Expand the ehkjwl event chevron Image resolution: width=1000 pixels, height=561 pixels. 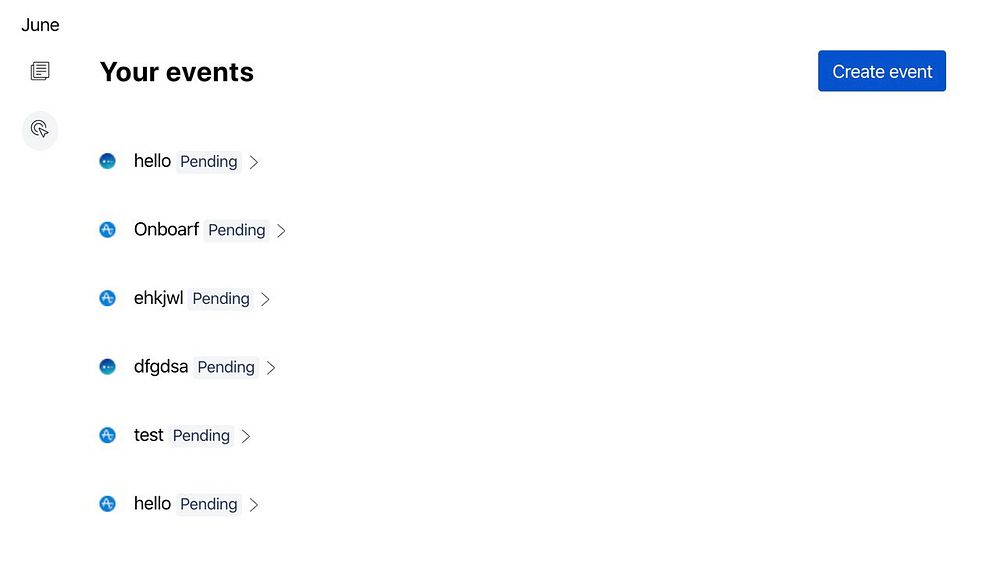[x=265, y=298]
